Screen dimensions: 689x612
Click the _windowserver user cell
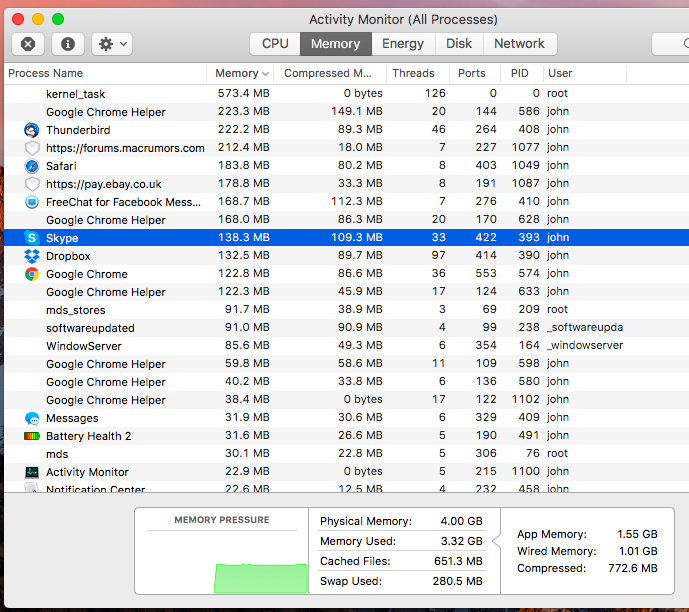tap(585, 346)
